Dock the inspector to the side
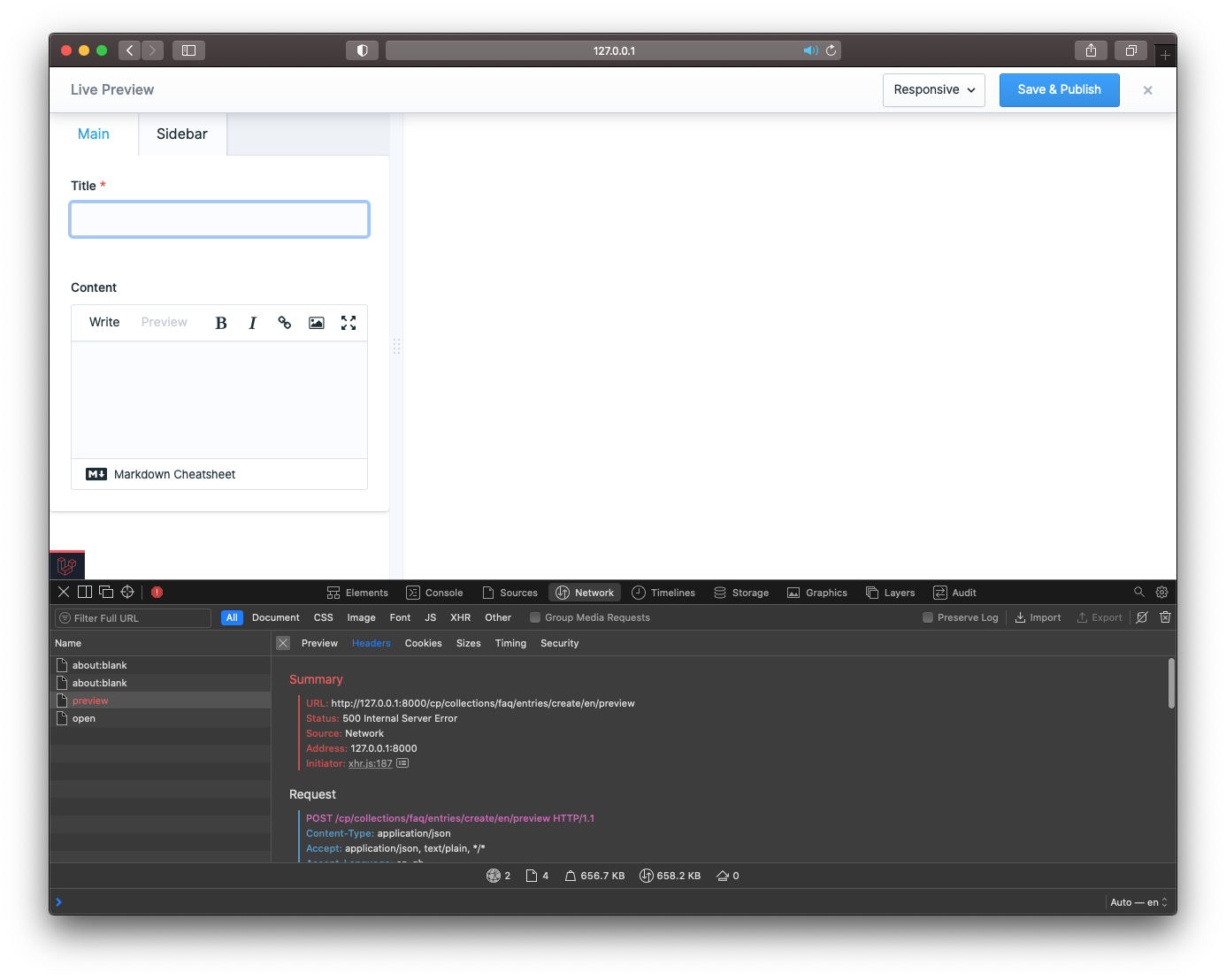The image size is (1226, 980). tap(85, 593)
